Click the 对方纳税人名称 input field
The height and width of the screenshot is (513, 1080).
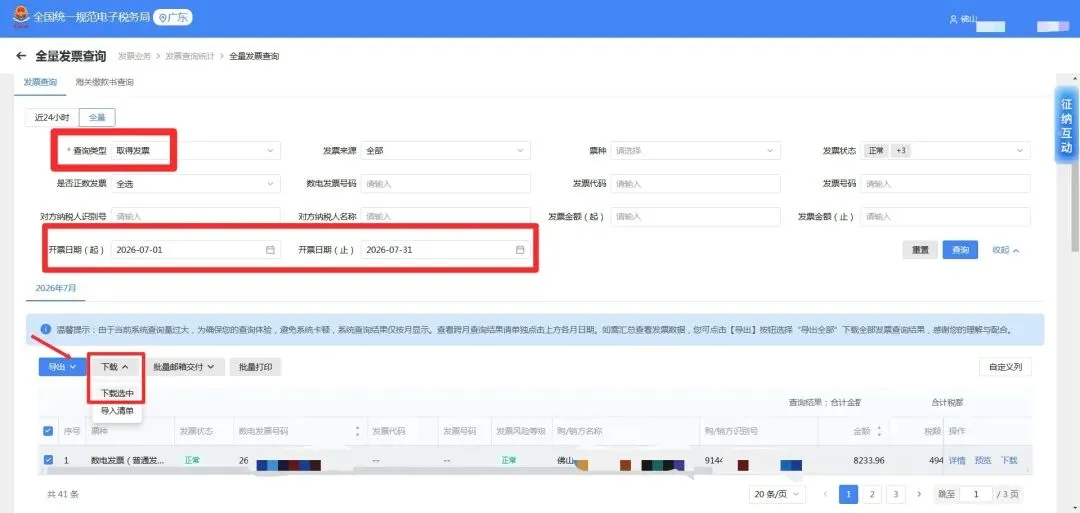(446, 216)
